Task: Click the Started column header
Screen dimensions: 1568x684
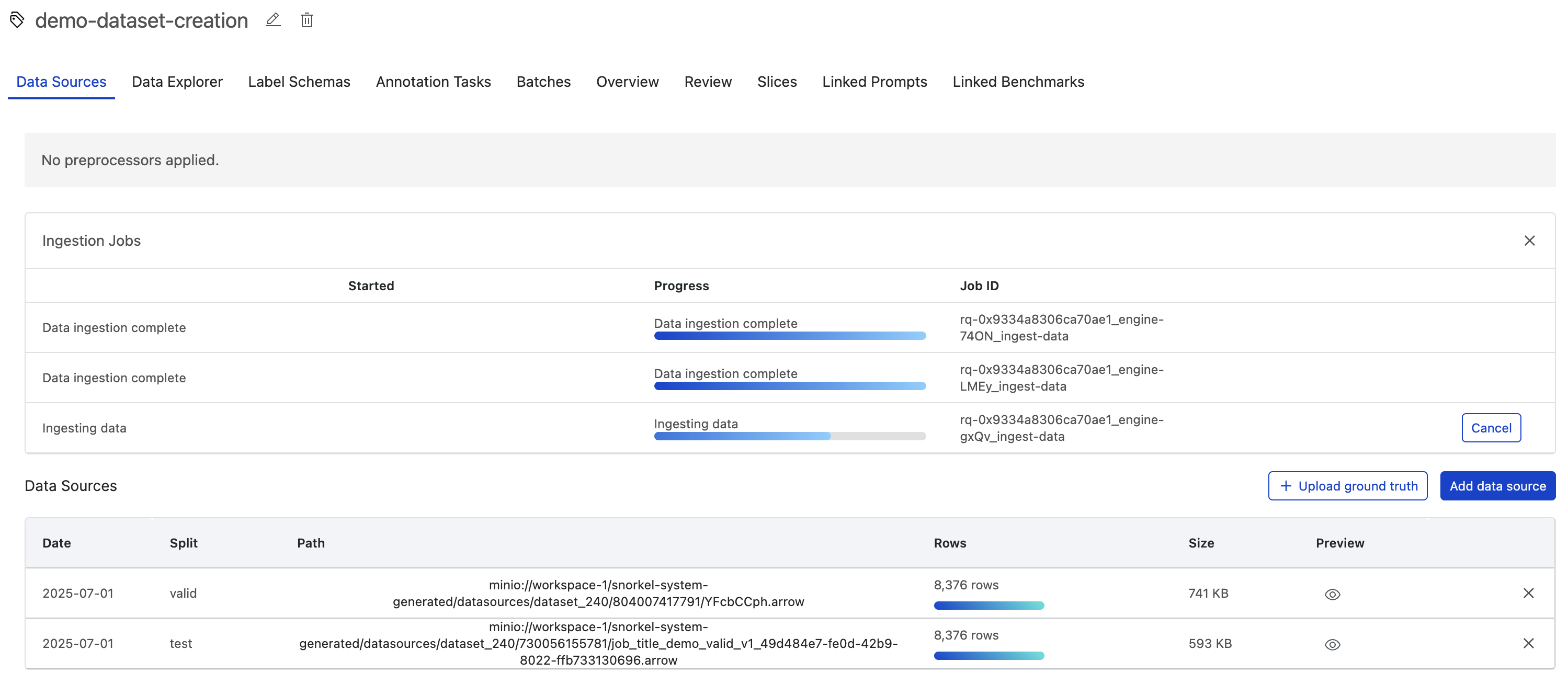Action: (x=371, y=286)
